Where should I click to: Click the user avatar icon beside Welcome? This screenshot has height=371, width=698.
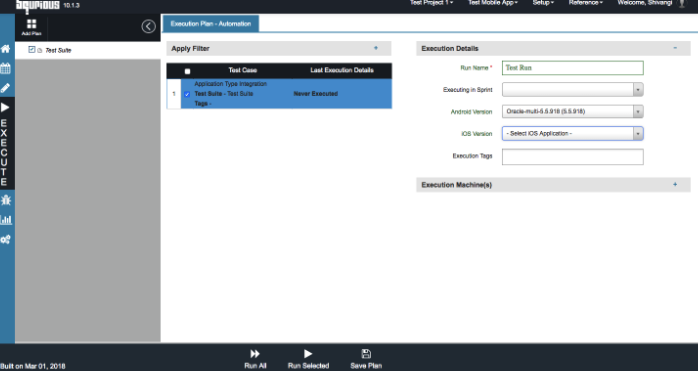[682, 4]
